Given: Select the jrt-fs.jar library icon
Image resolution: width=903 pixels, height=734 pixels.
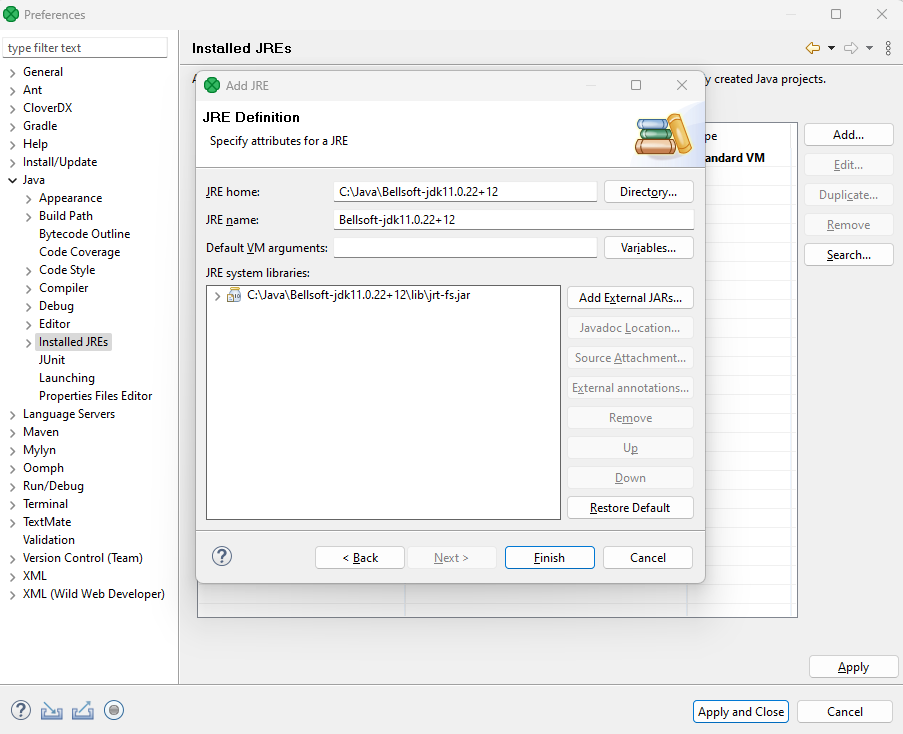Looking at the screenshot, I should (x=234, y=296).
